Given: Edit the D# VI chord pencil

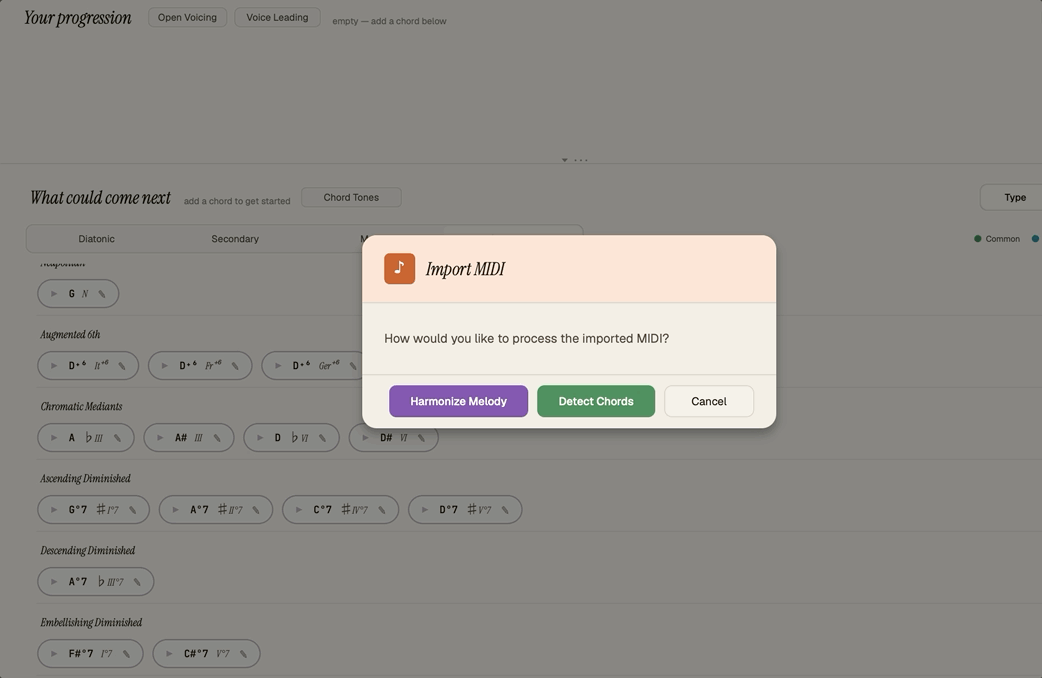Looking at the screenshot, I should pyautogui.click(x=421, y=437).
